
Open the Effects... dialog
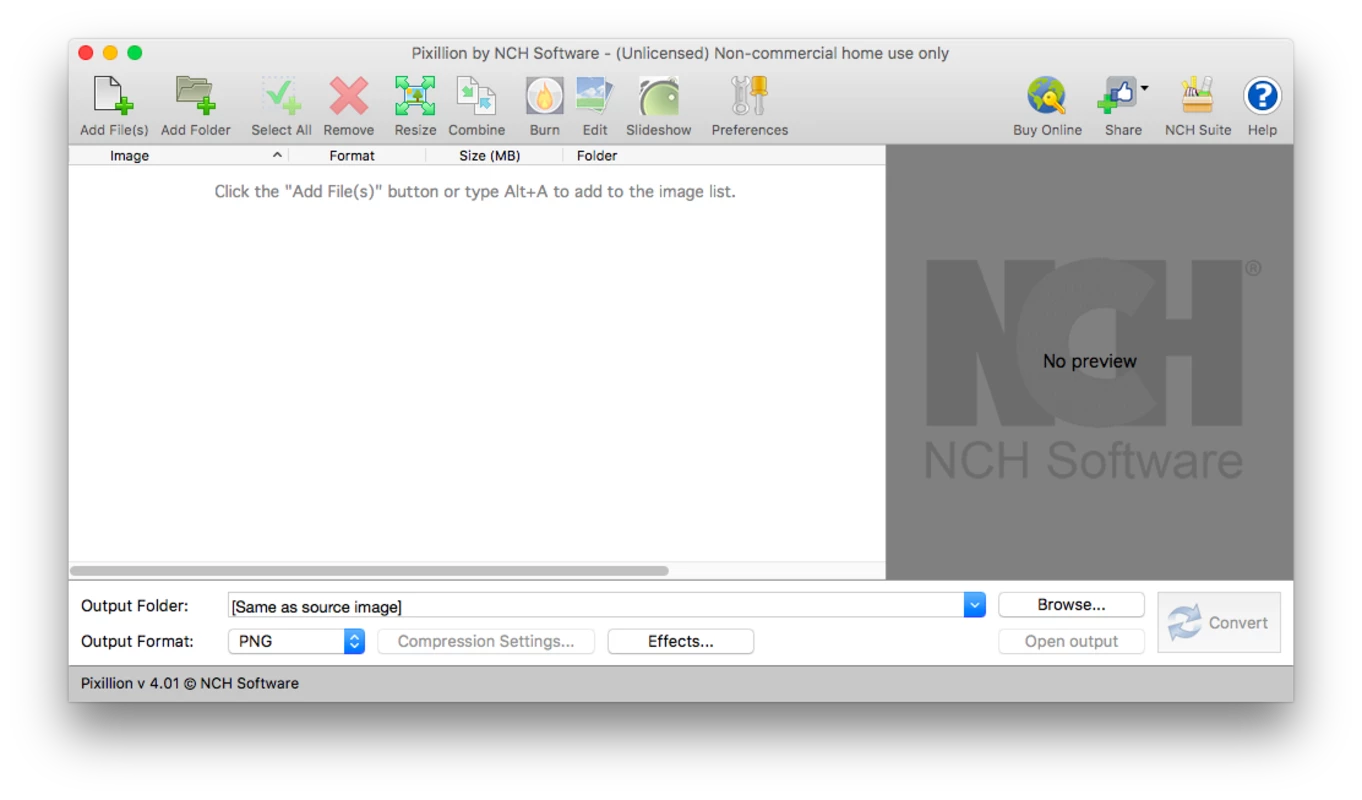(681, 641)
